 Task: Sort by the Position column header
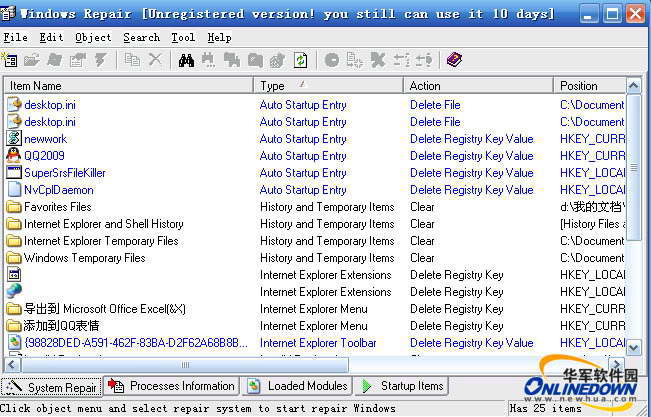point(590,86)
